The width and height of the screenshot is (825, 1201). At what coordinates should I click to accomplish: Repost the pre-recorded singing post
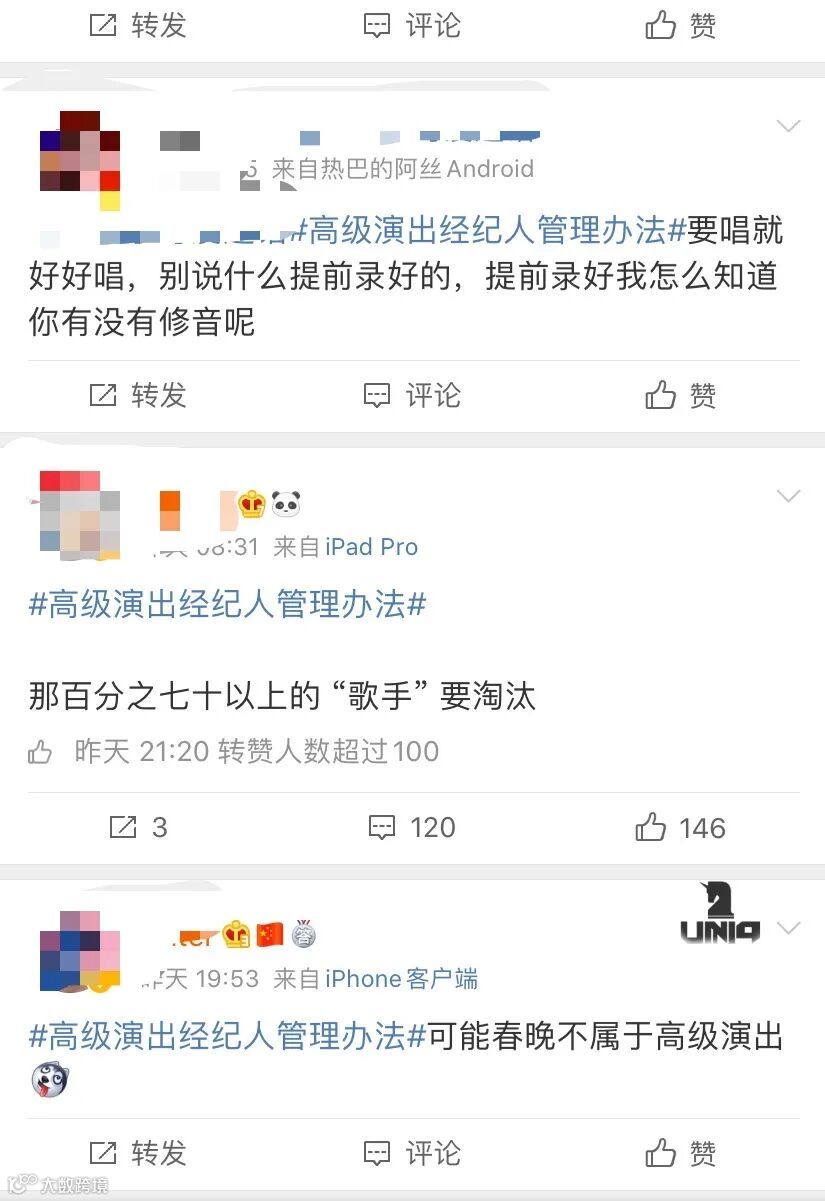coord(138,396)
